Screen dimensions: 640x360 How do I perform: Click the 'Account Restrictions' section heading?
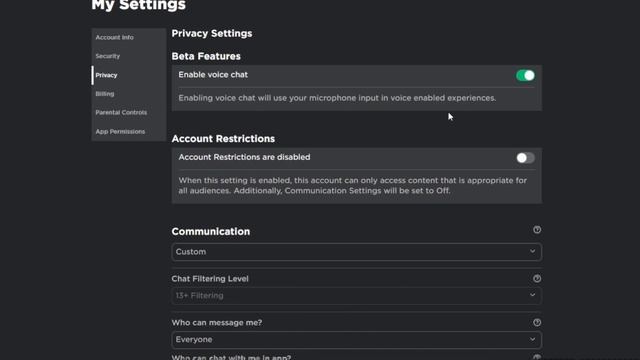click(223, 139)
